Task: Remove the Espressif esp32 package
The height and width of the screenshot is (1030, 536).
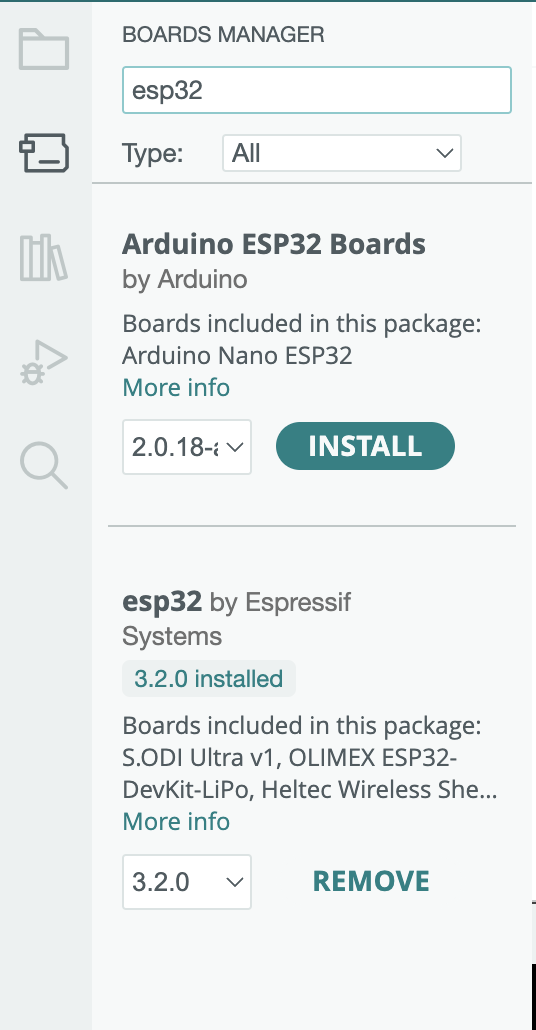Action: point(371,882)
